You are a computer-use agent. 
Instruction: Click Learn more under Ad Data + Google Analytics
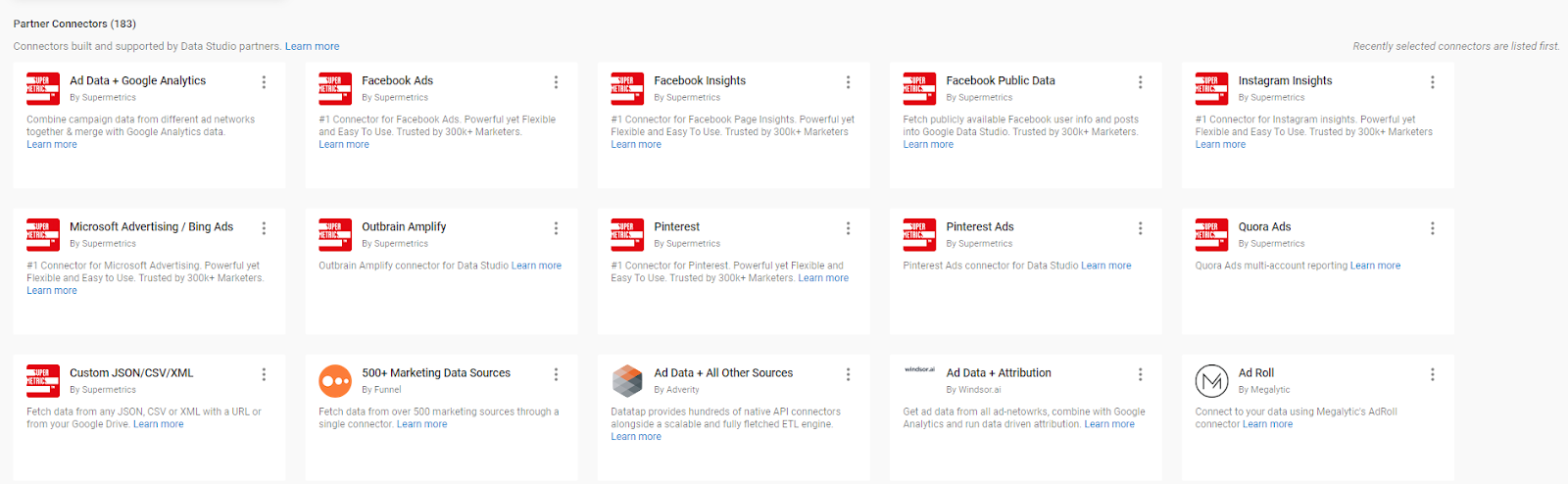[52, 144]
